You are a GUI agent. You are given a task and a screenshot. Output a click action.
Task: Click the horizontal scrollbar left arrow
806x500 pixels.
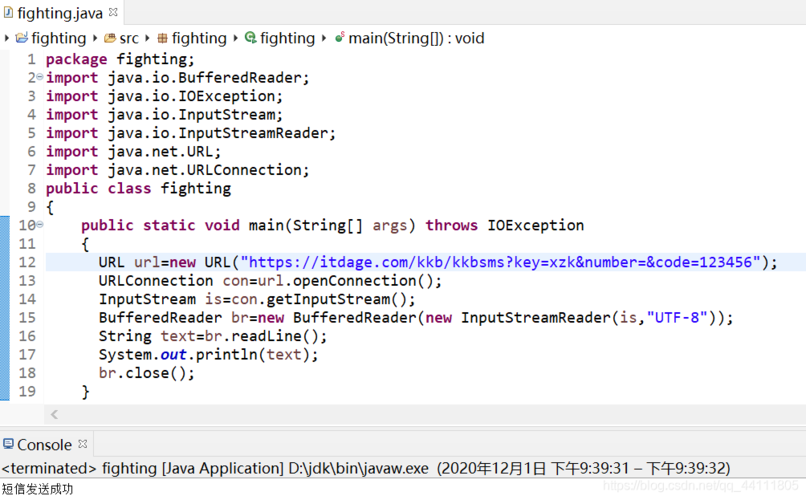[54, 414]
